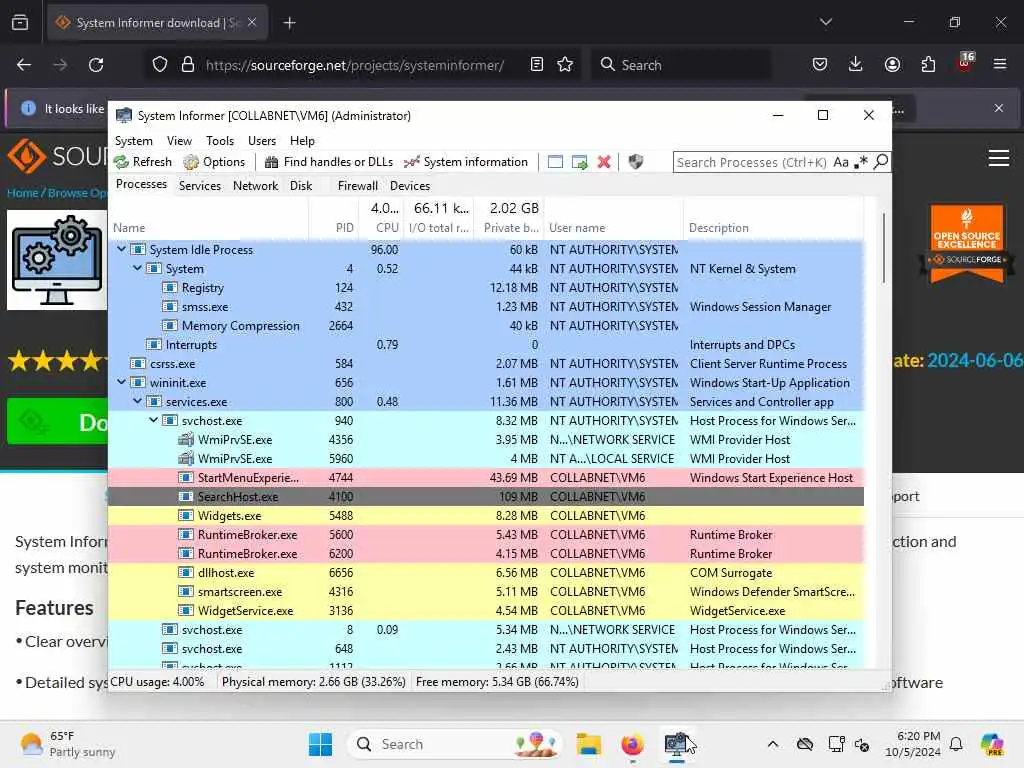Select the Processes tab
1024x768 pixels.
141,185
